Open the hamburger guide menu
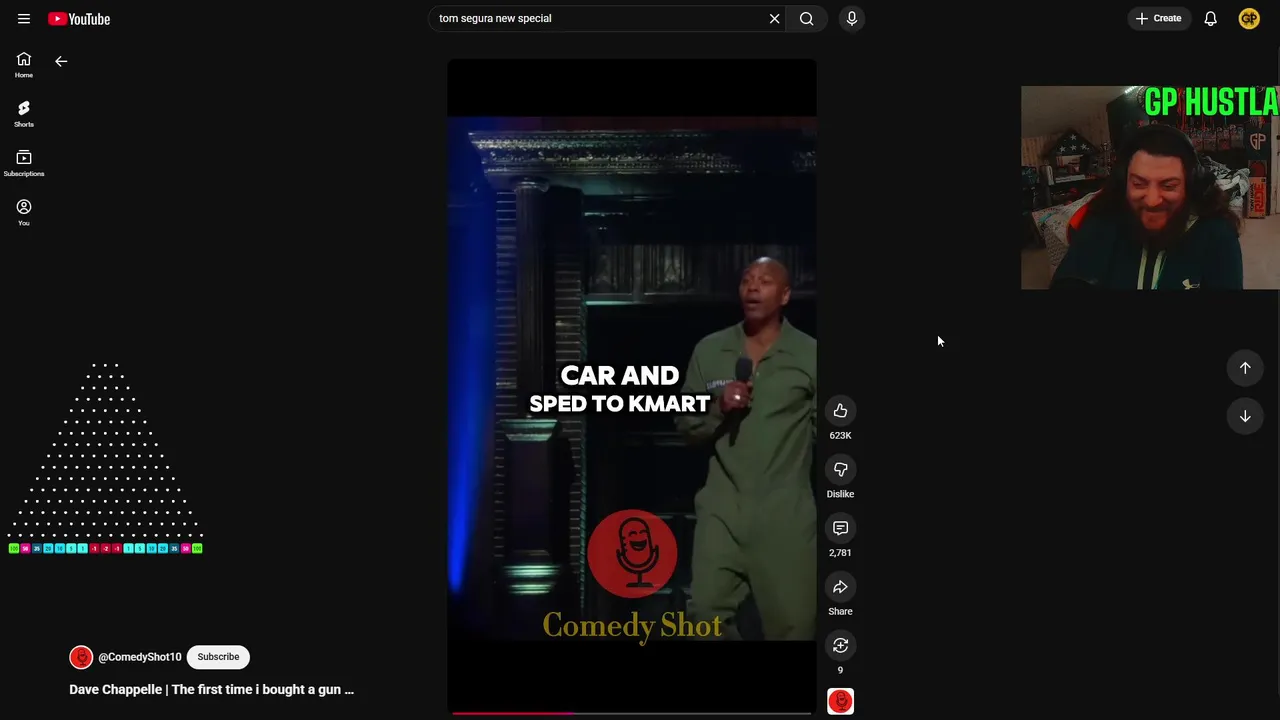Image resolution: width=1280 pixels, height=720 pixels. (24, 19)
